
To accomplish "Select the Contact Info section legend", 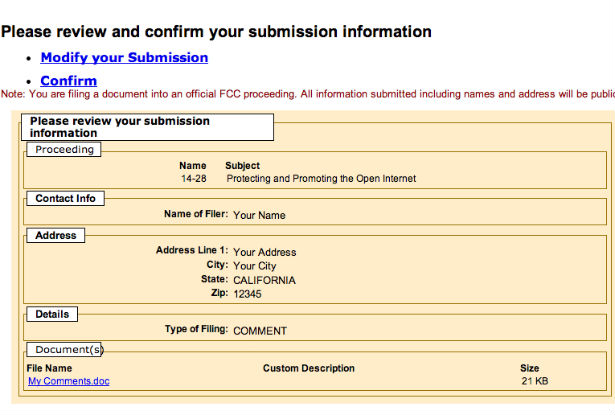I will (x=65, y=199).
